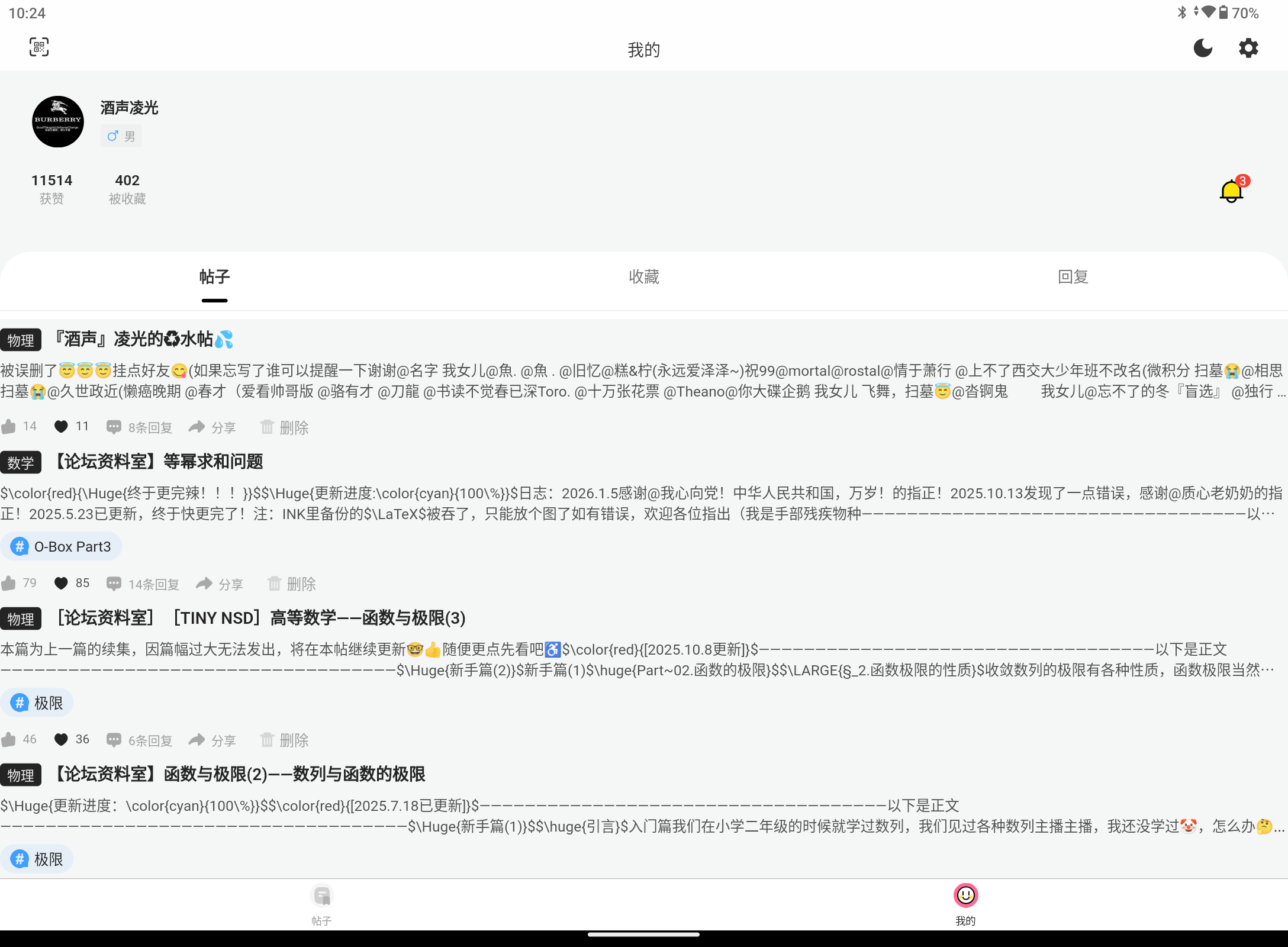Open settings via the gear icon

1248,49
